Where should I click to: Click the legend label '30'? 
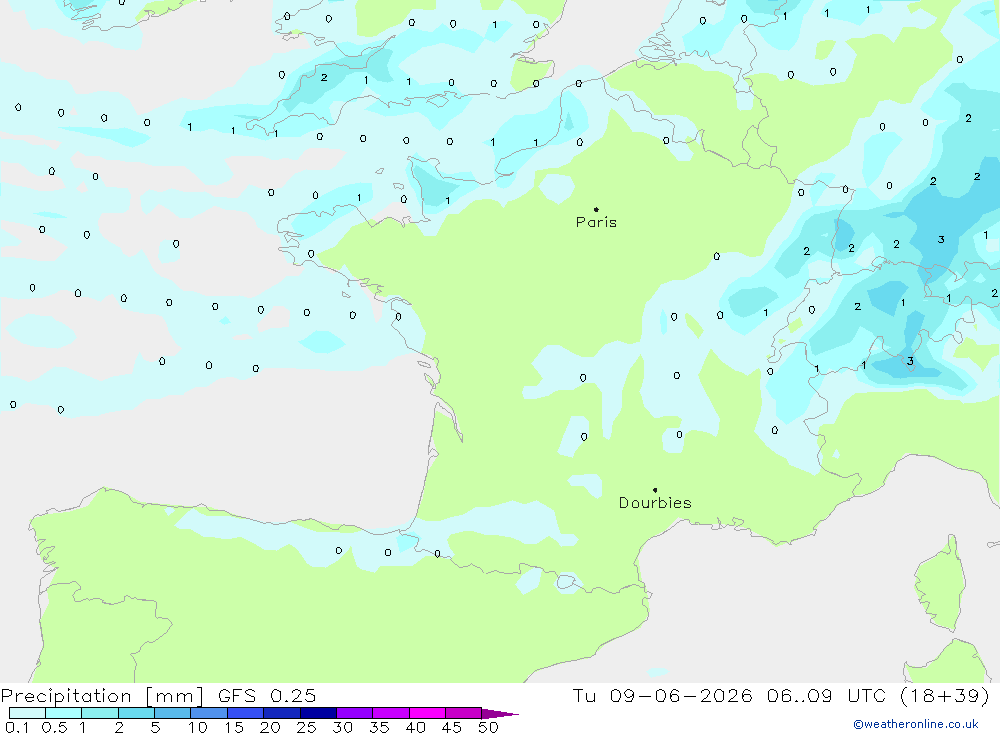(343, 727)
